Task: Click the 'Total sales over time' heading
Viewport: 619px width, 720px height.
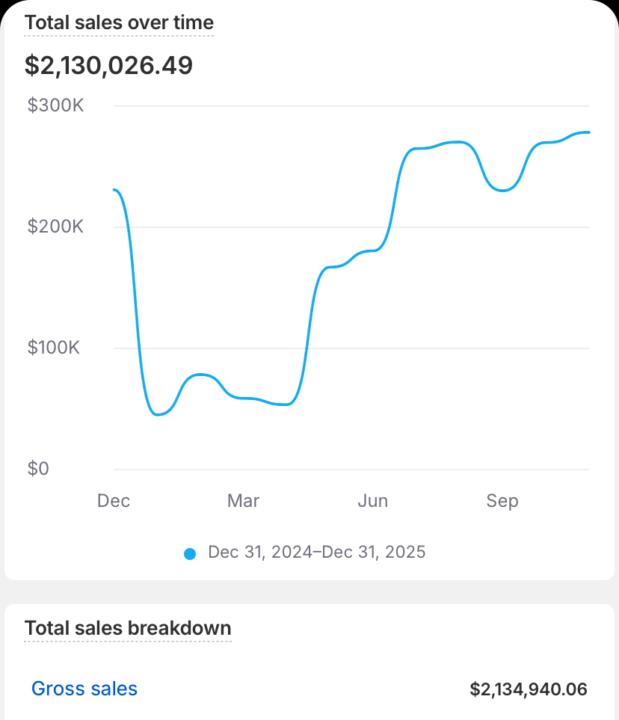Action: click(118, 22)
